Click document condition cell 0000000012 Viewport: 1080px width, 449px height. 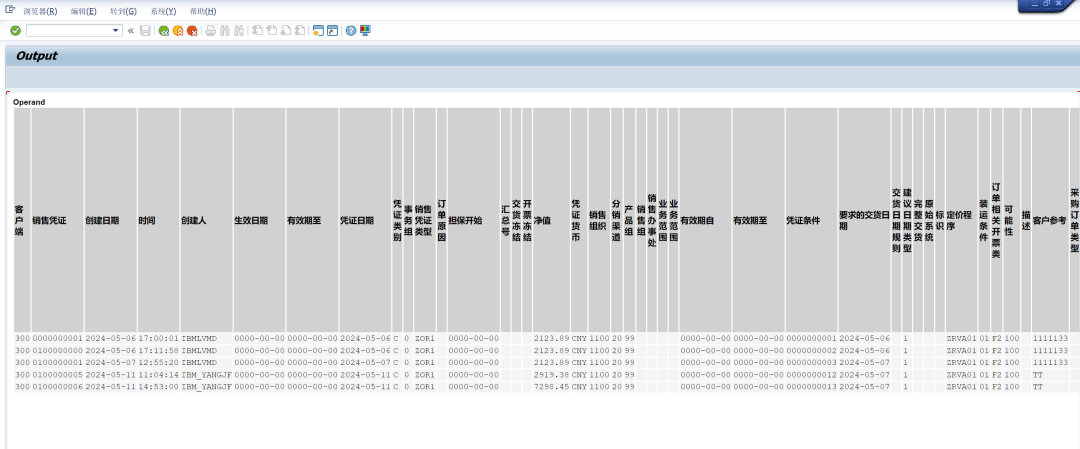[811, 375]
